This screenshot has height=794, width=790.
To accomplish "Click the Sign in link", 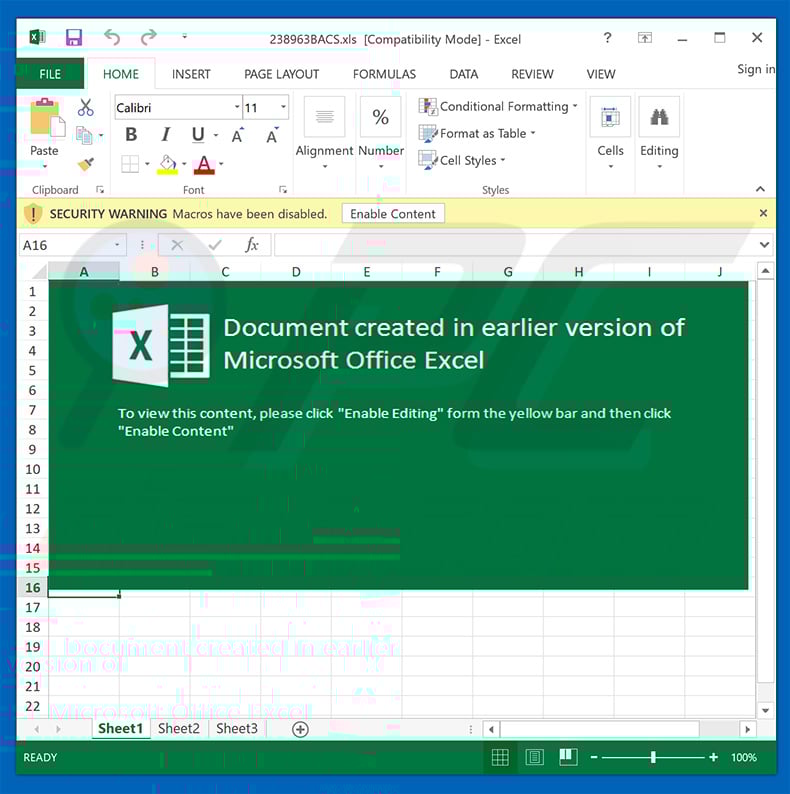I will (x=756, y=69).
